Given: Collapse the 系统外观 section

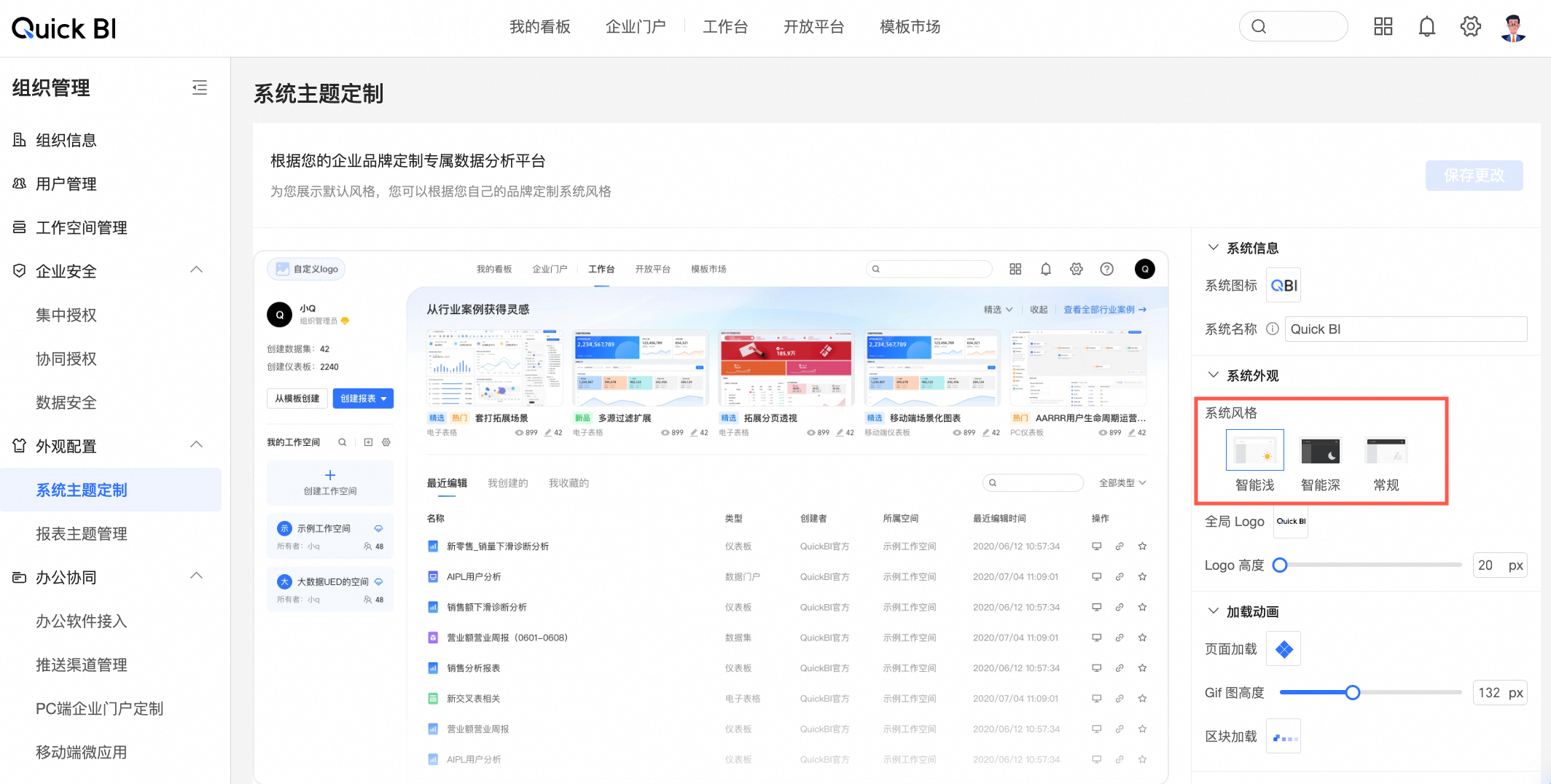Looking at the screenshot, I should click(1213, 375).
